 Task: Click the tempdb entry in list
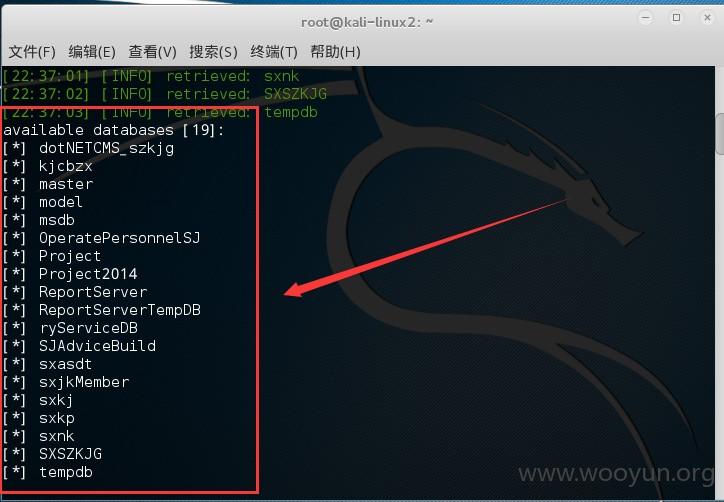(66, 472)
